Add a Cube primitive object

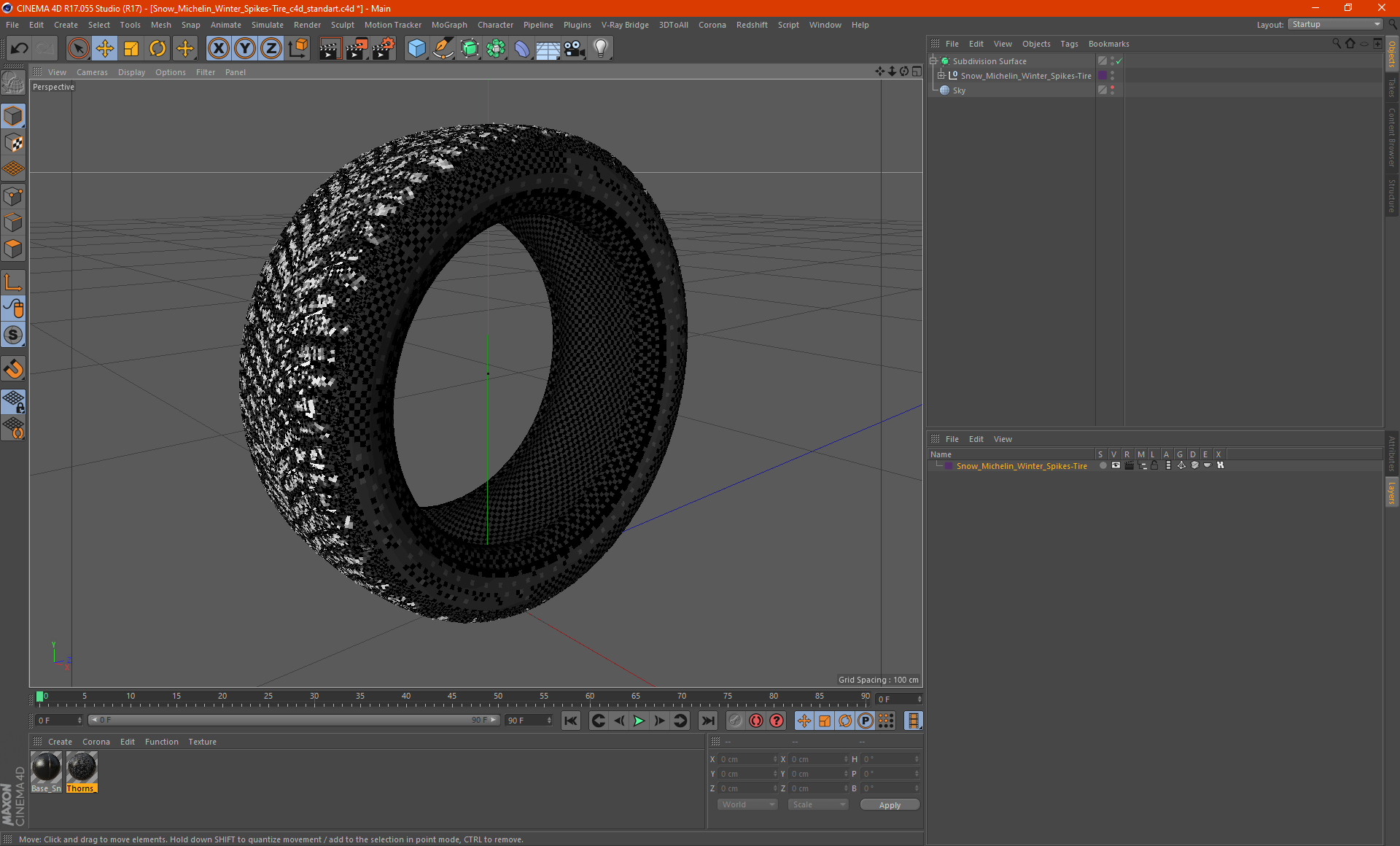coord(416,49)
